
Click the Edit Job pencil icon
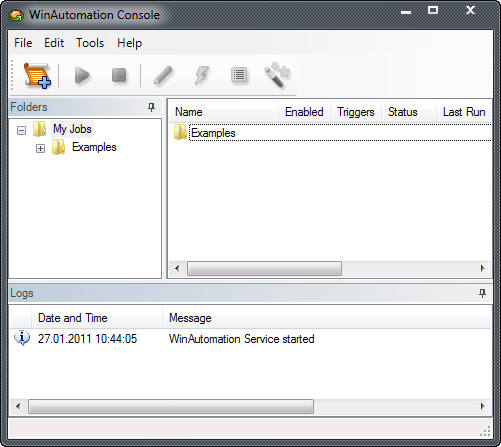click(163, 75)
